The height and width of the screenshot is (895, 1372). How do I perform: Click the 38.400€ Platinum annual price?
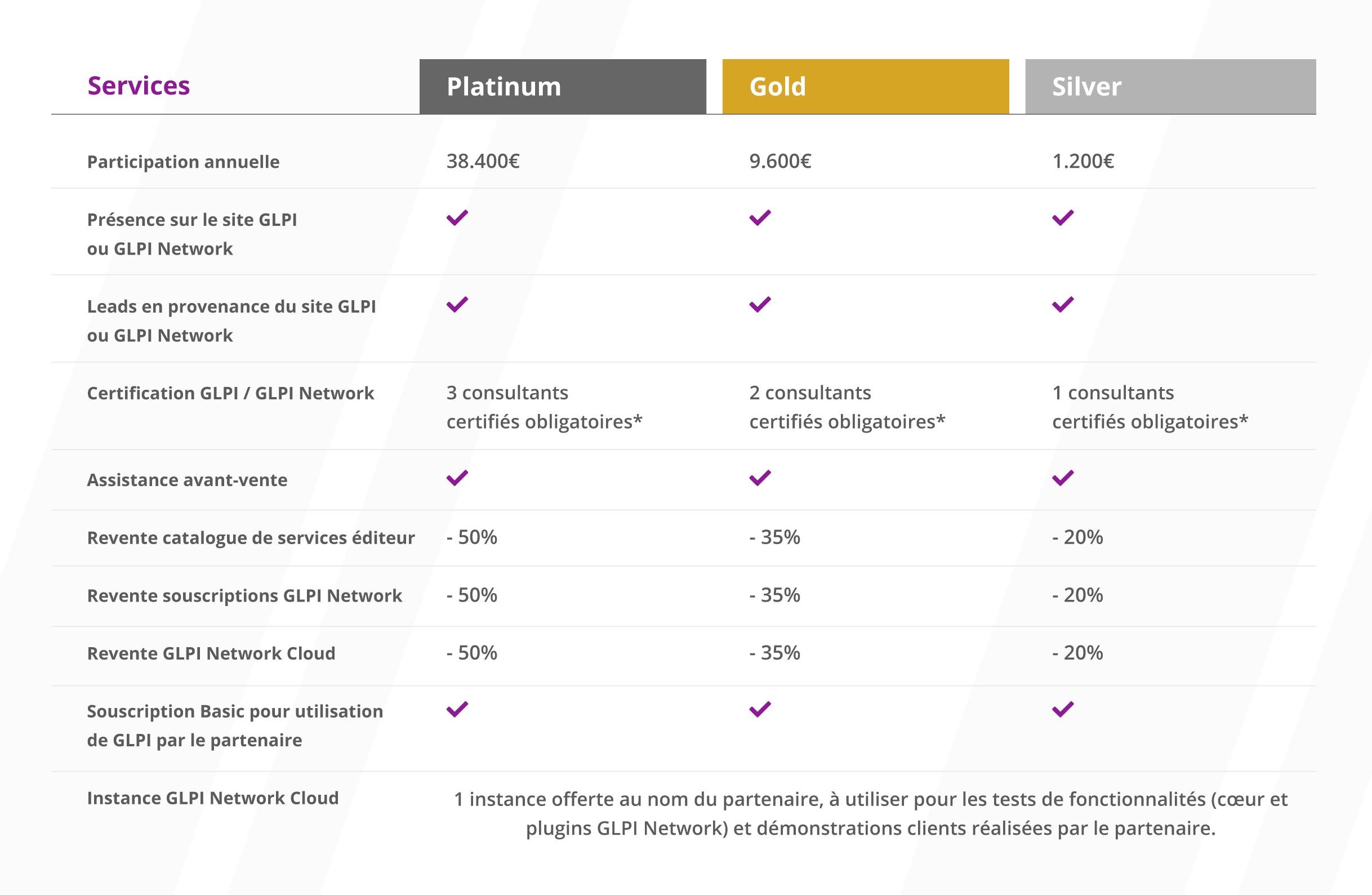pos(483,161)
